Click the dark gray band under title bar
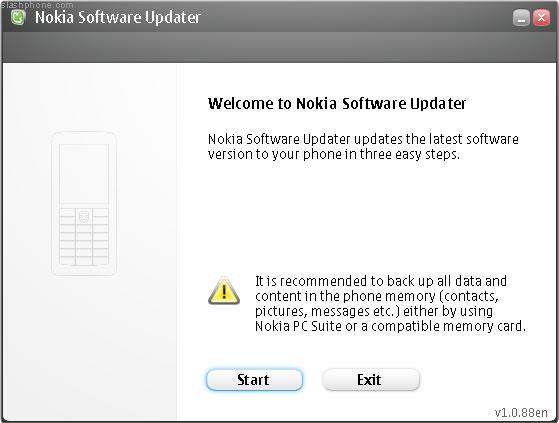Screen dimensions: 559x423 (279, 47)
